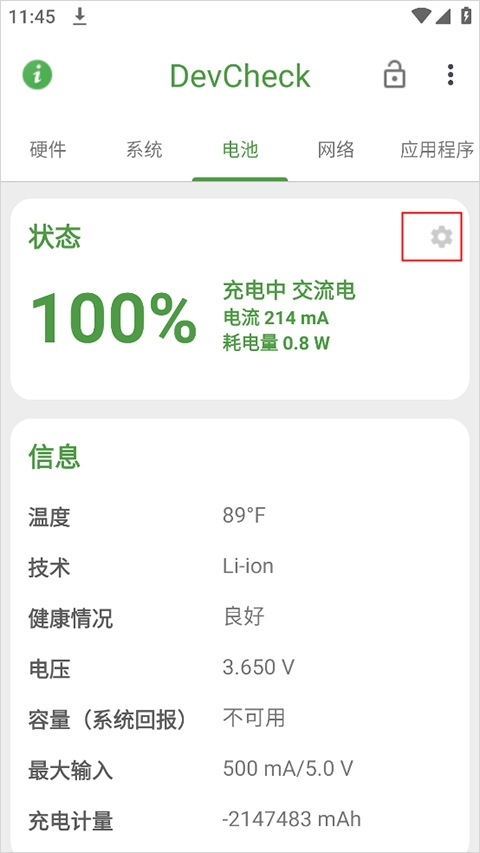Open the 应用程序 tab
This screenshot has width=480, height=853.
point(437,150)
